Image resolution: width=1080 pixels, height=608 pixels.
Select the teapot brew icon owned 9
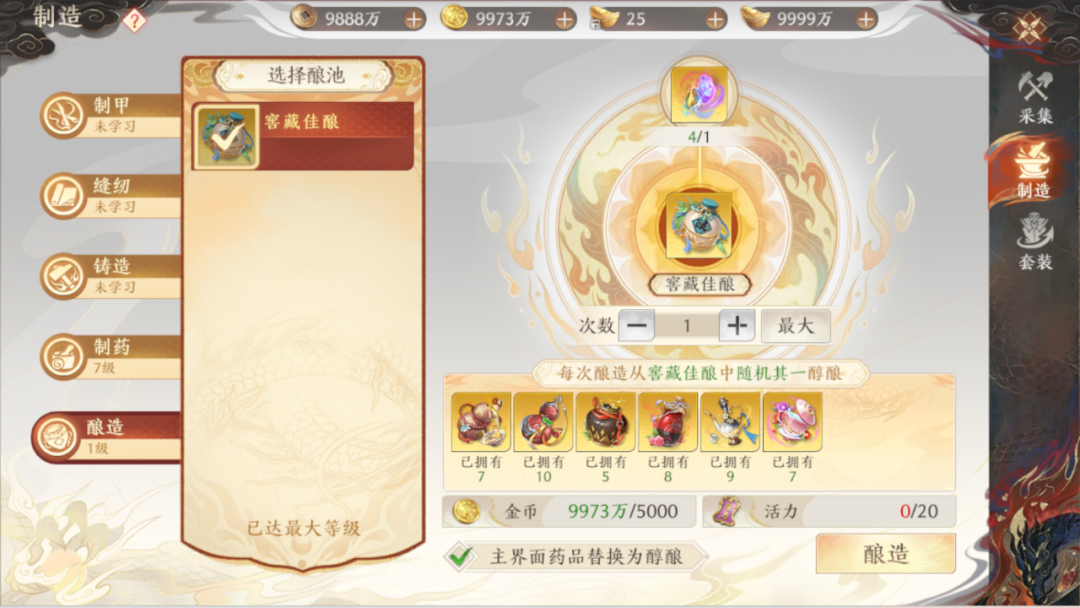730,422
